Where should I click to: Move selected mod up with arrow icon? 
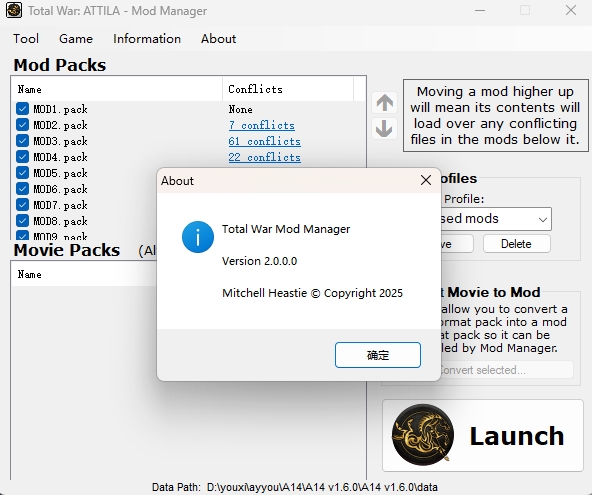384,103
